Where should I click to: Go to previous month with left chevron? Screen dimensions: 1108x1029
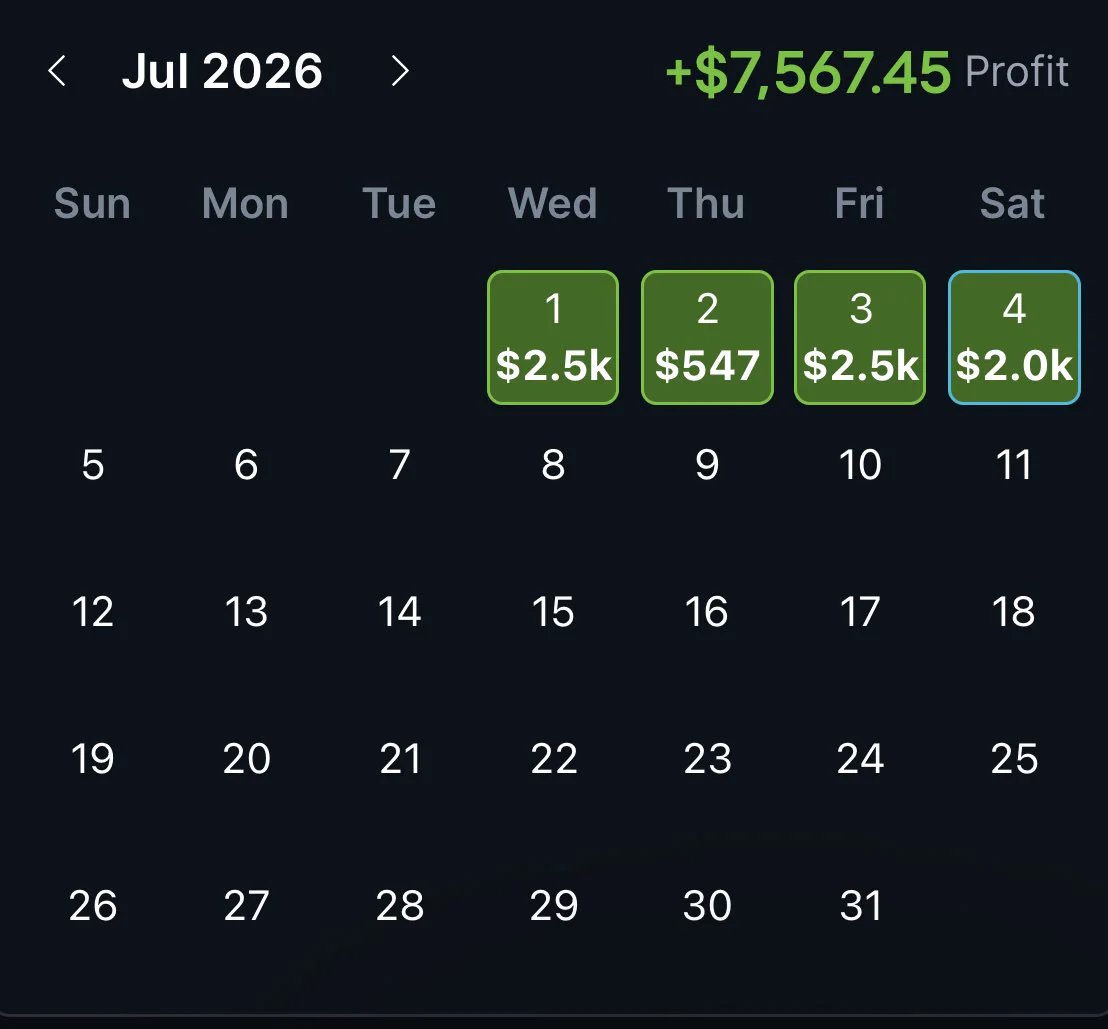(57, 71)
